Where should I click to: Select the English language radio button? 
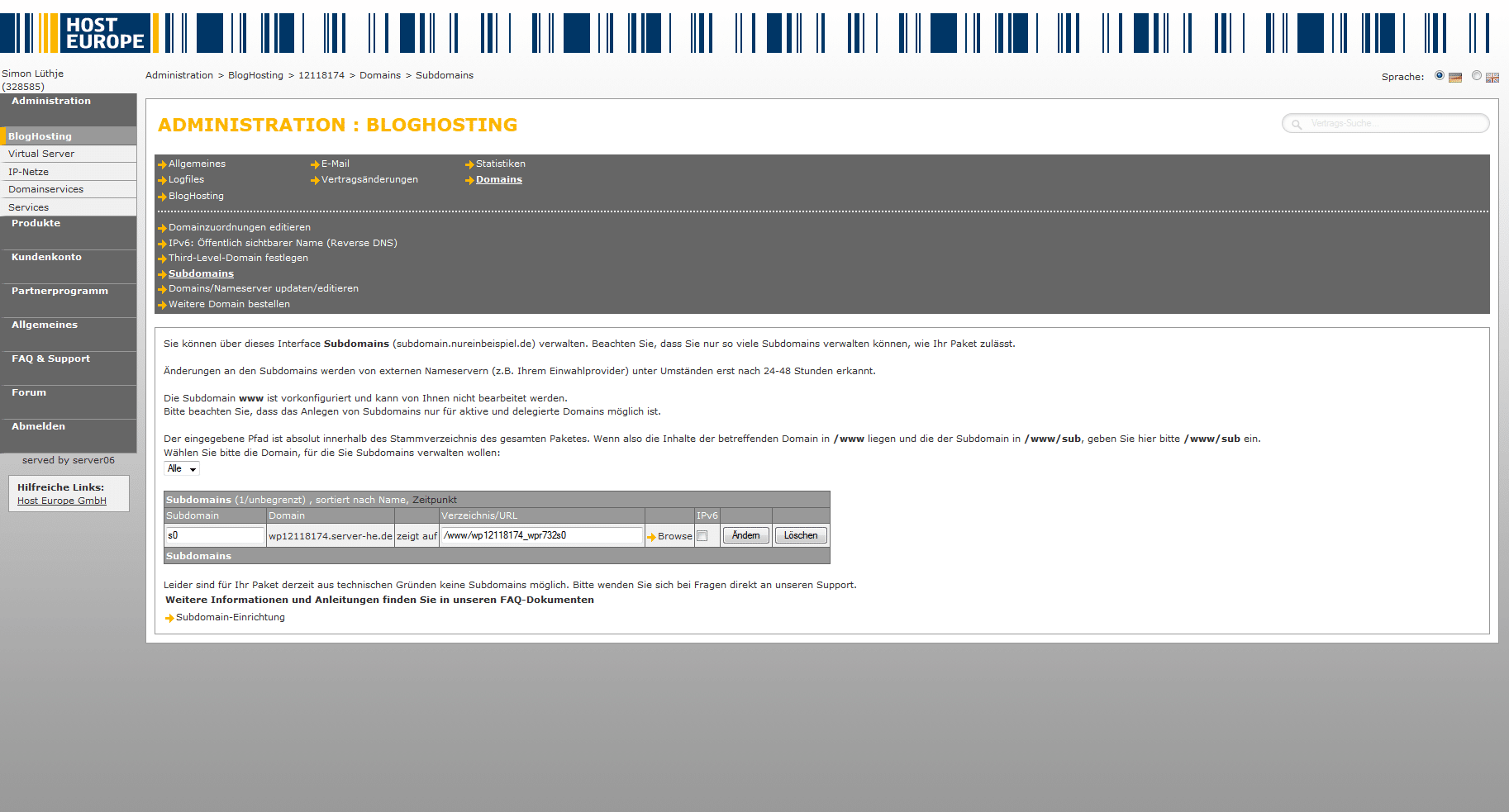[1477, 76]
